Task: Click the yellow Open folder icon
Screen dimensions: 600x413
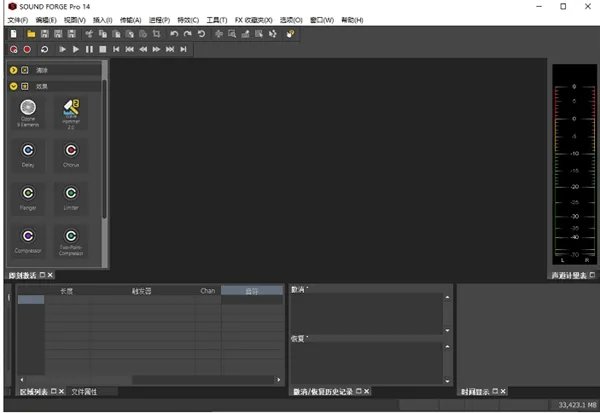Action: click(31, 34)
